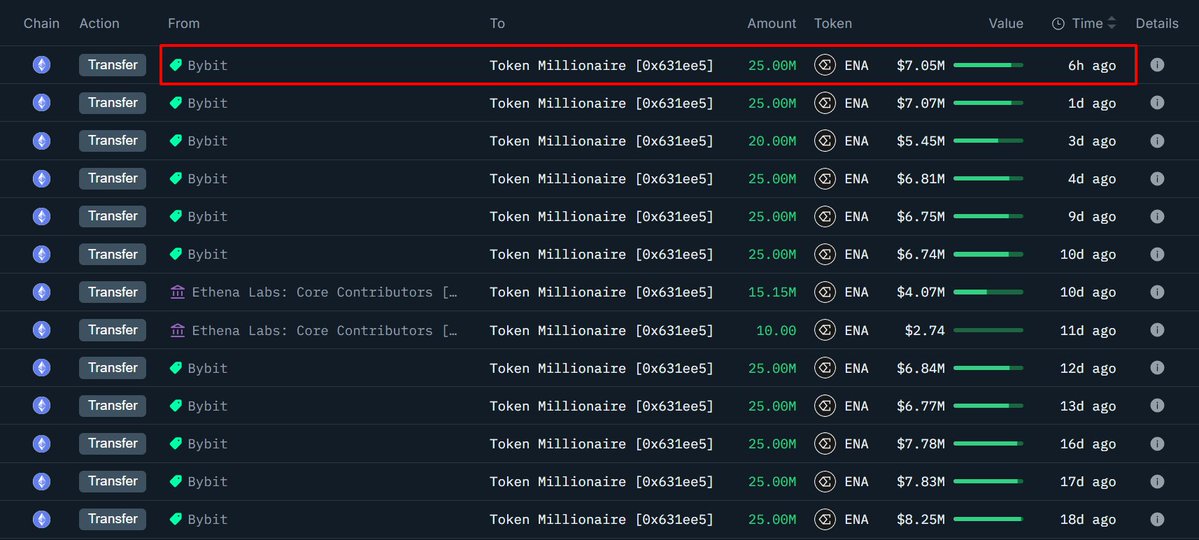Click the ENA token icon in the $2.74 row
Viewport: 1199px width, 540px height.
click(x=825, y=330)
